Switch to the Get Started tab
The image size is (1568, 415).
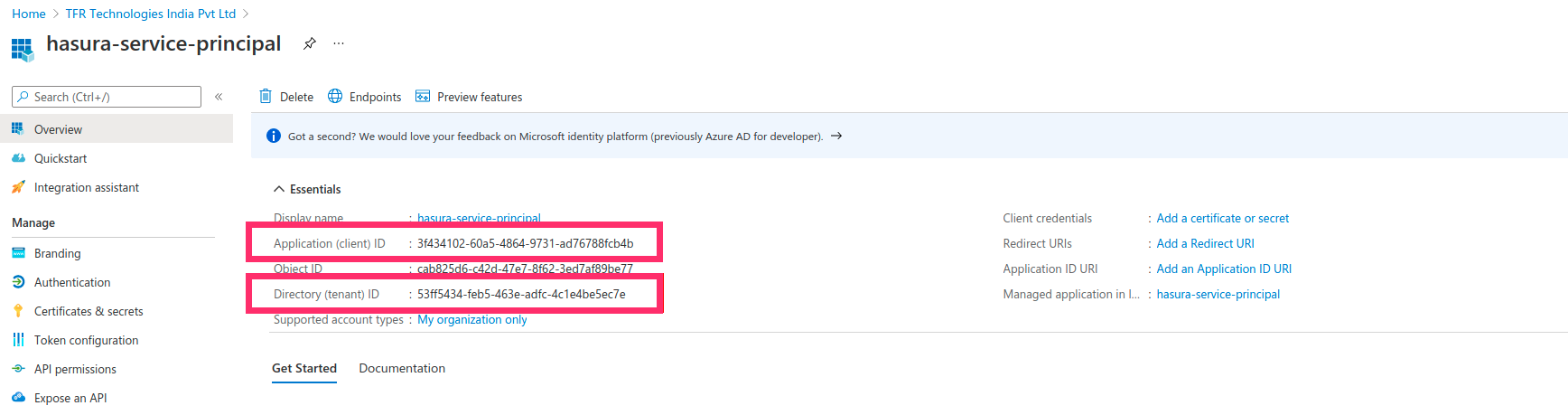pyautogui.click(x=304, y=368)
